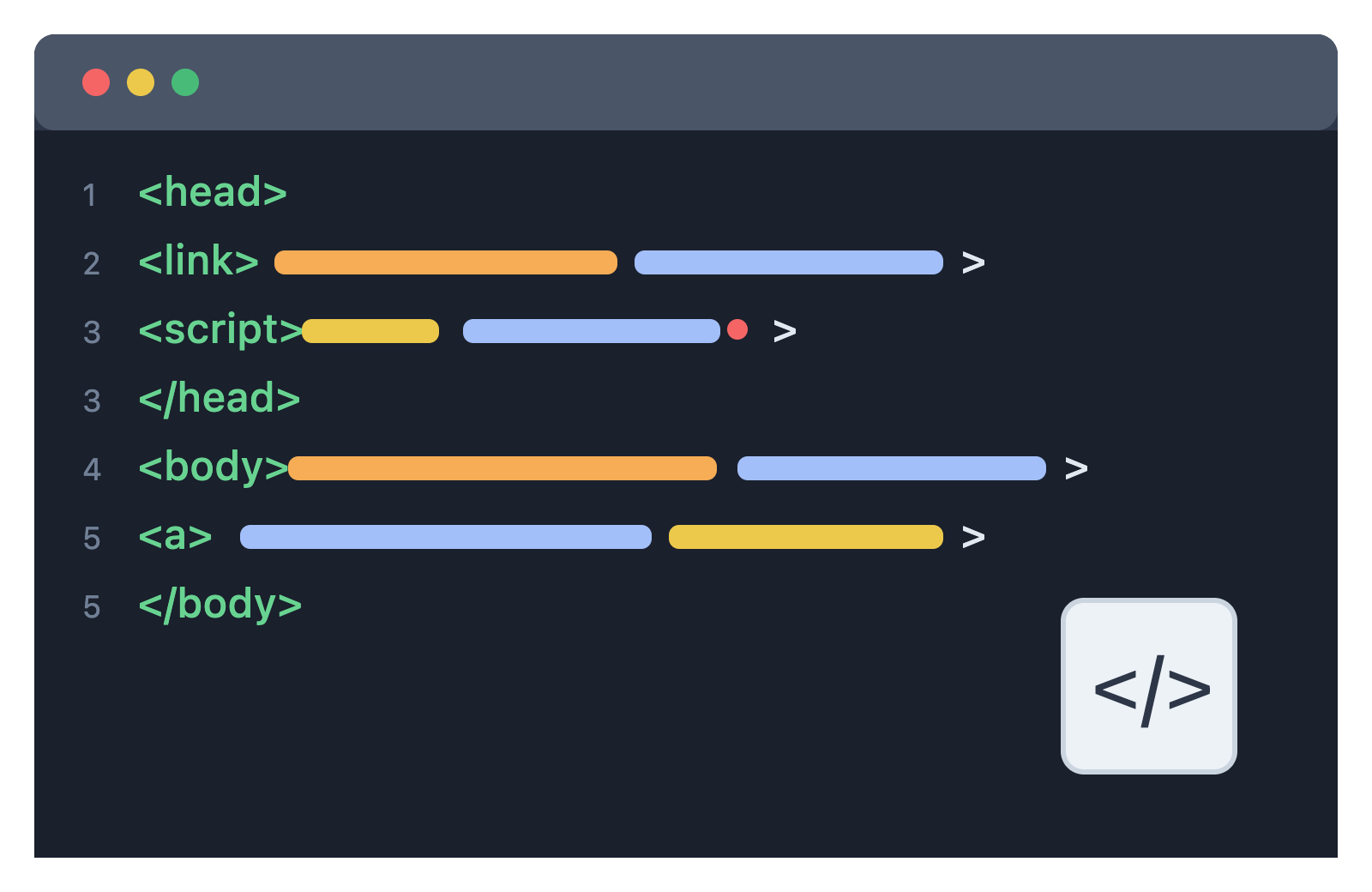This screenshot has height=892, width=1372.
Task: Click line number 4 in the gutter
Action: click(92, 469)
